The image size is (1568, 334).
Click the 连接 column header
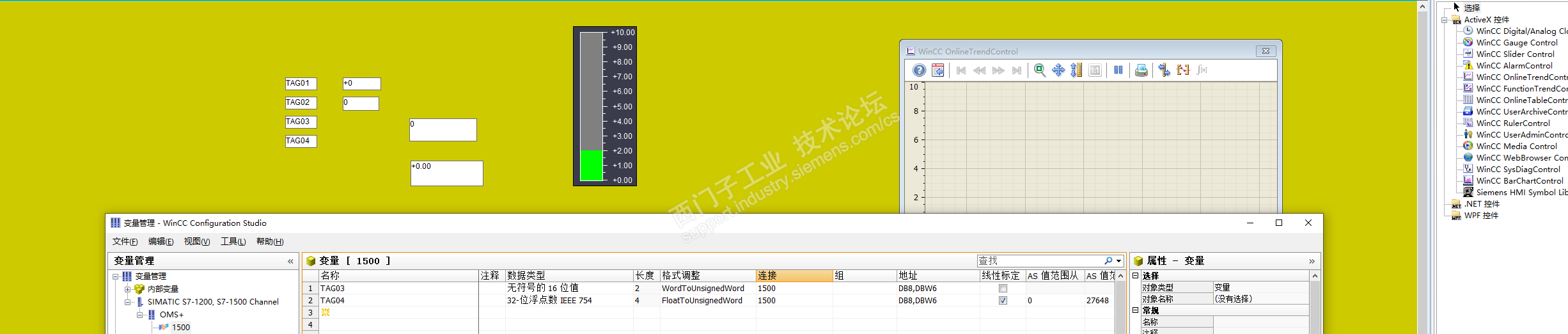(794, 276)
